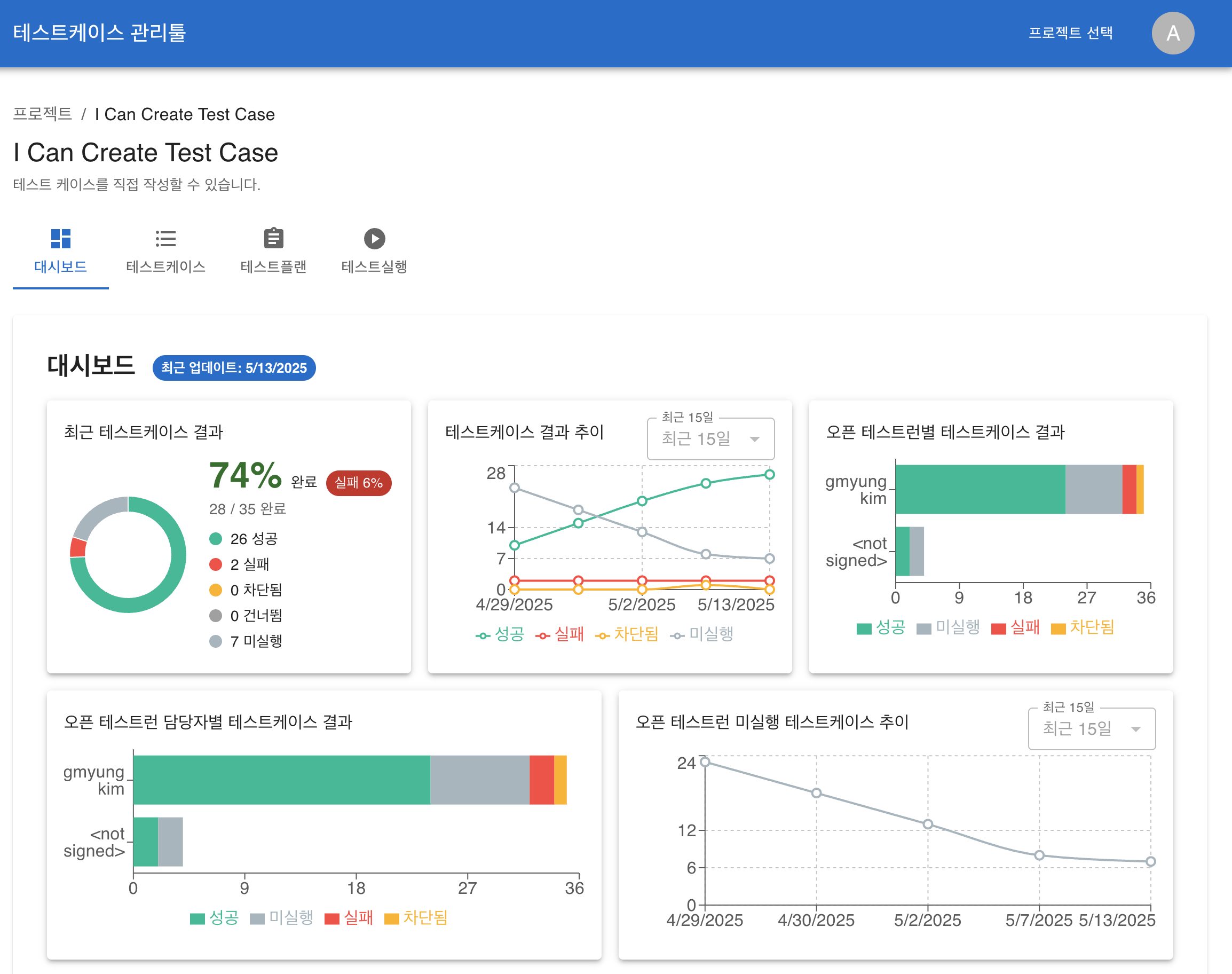
Task: Click the red 실패 6% chip
Action: (358, 483)
